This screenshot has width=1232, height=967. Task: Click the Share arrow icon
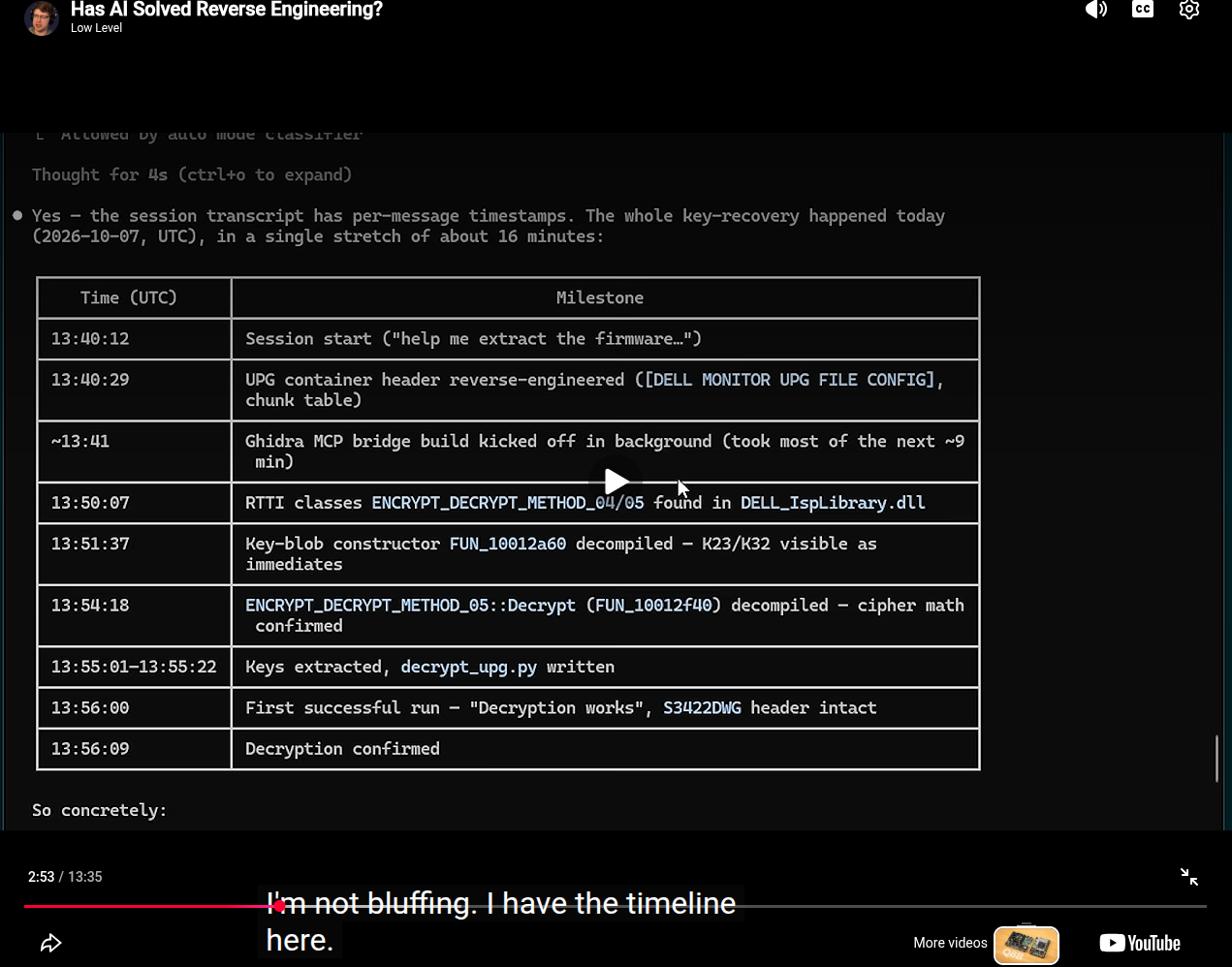[x=51, y=943]
